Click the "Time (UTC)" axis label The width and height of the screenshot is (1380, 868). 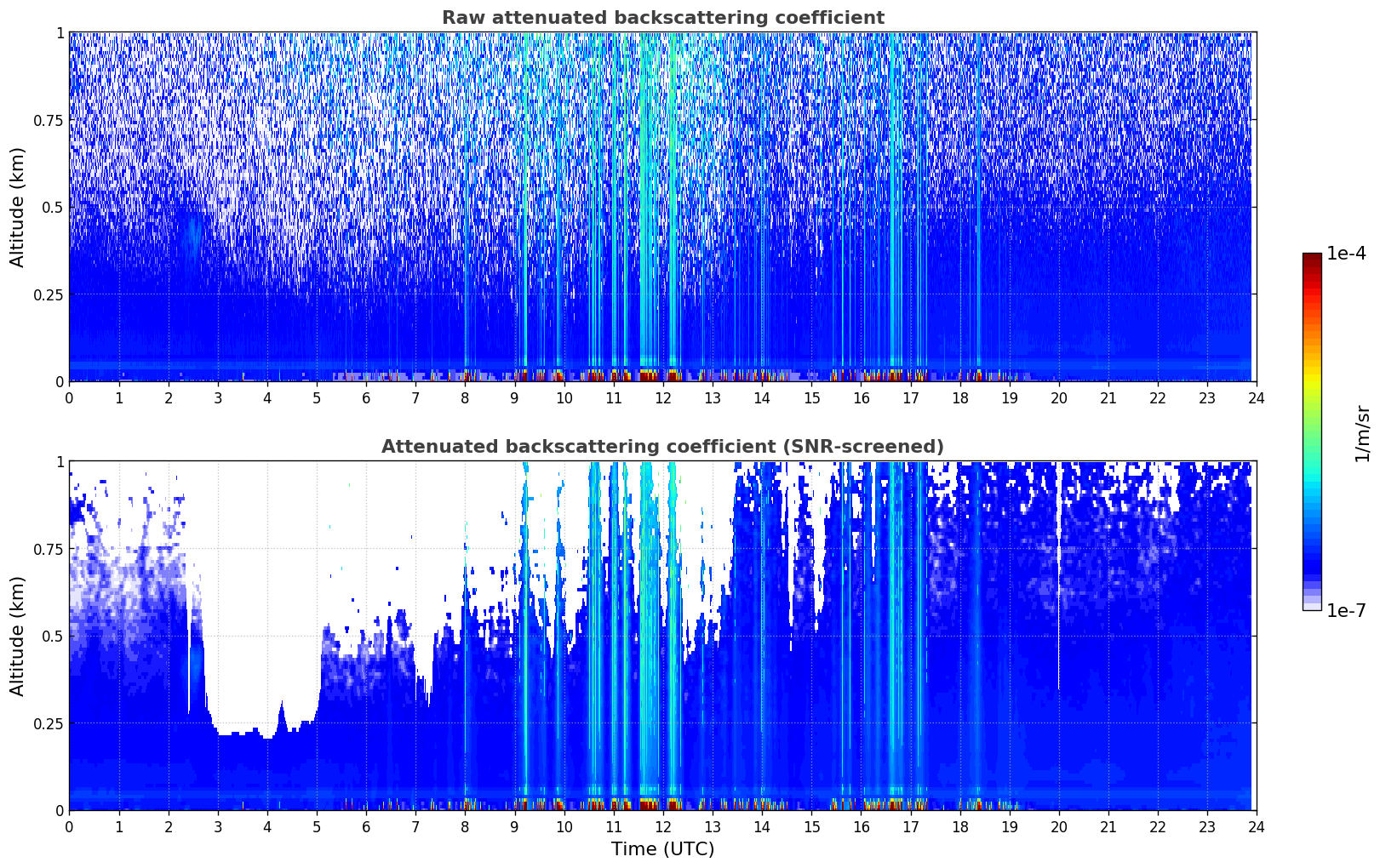(x=662, y=849)
